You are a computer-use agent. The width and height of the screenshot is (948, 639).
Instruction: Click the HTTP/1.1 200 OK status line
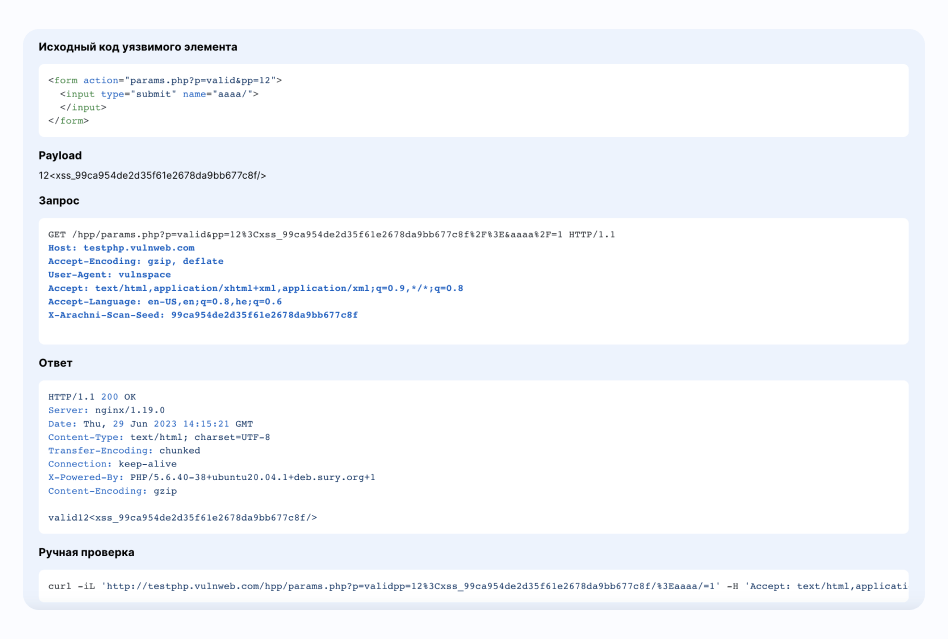92,396
